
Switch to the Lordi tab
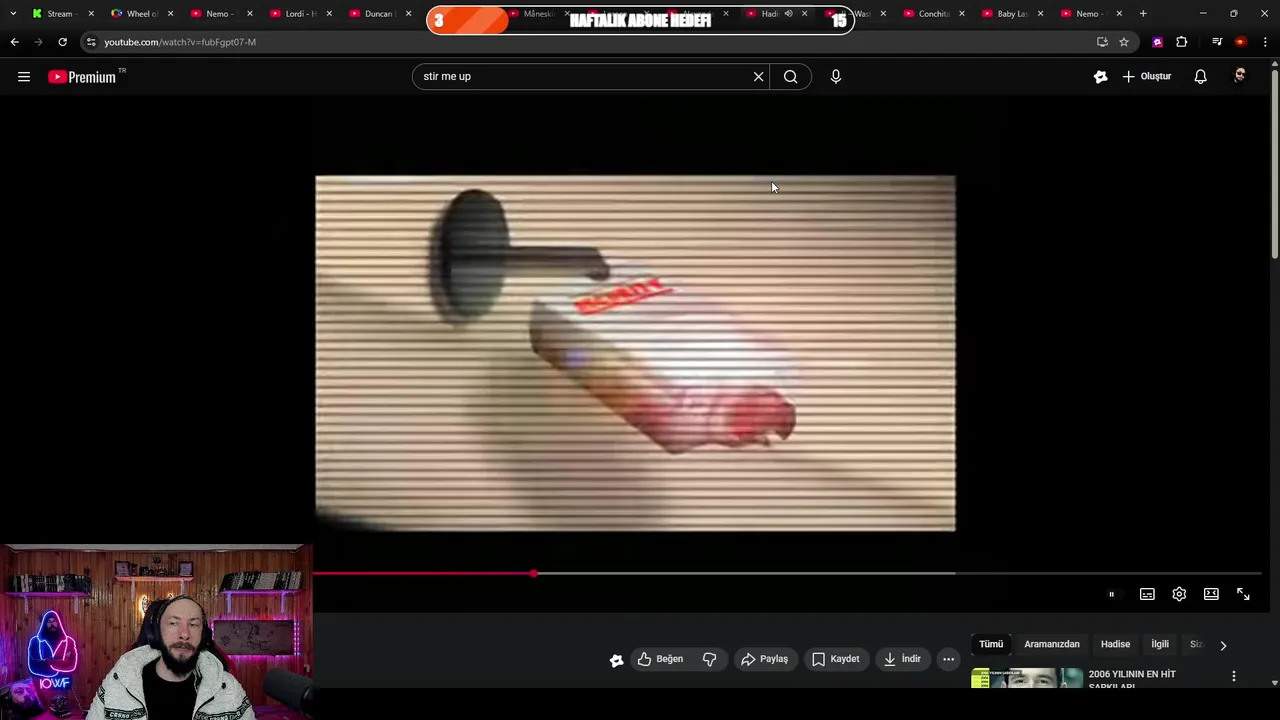coord(298,14)
